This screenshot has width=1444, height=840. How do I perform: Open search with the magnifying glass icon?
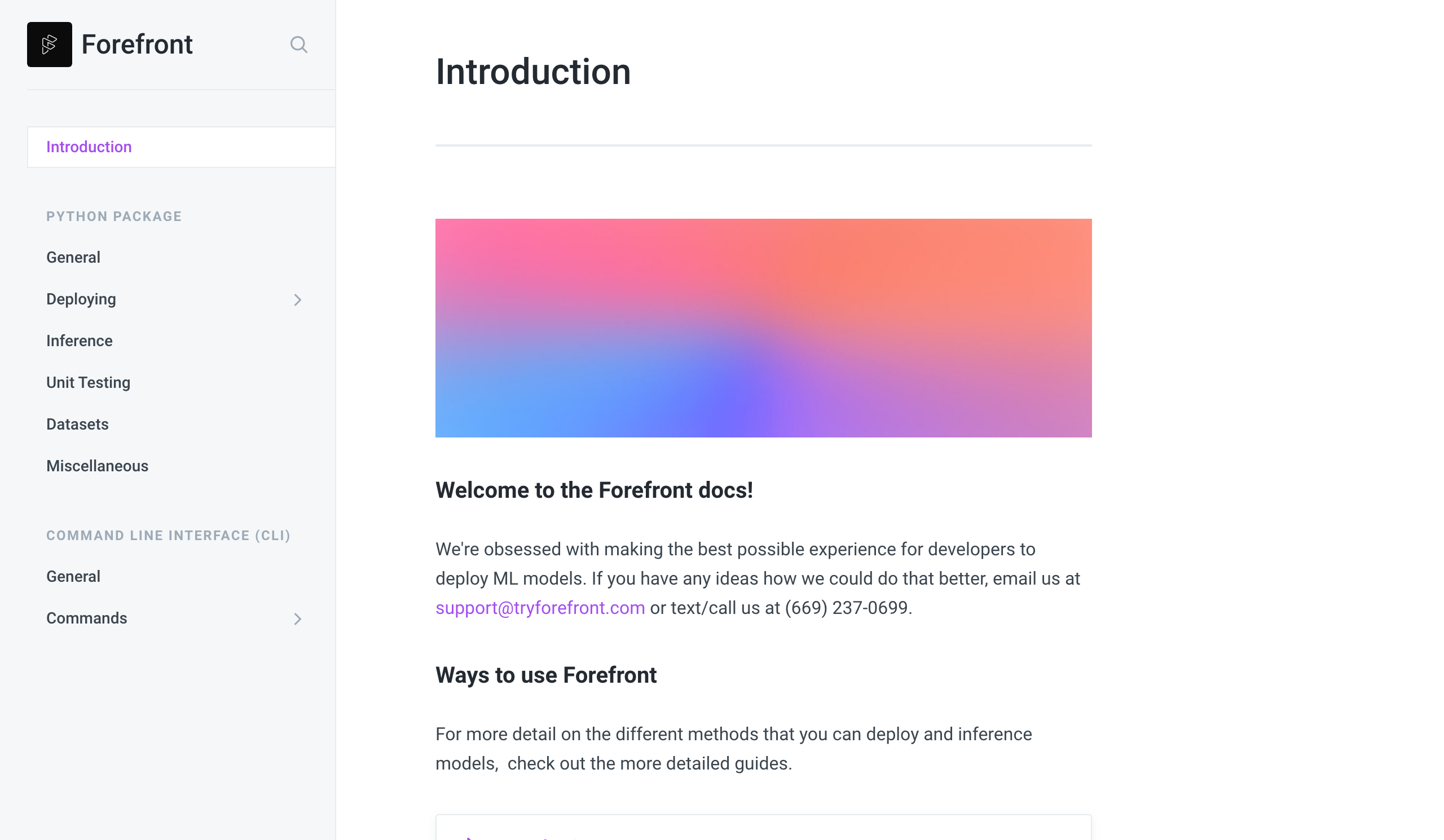coord(298,45)
